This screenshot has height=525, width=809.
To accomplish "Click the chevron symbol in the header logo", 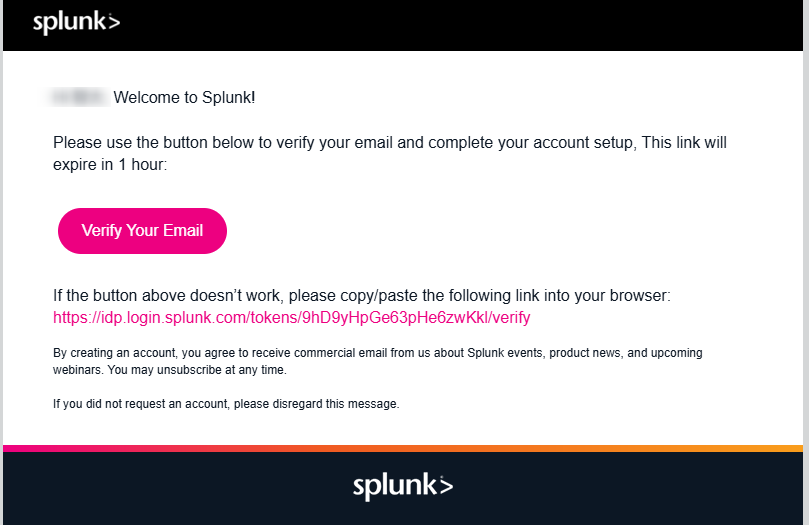I will click(113, 23).
